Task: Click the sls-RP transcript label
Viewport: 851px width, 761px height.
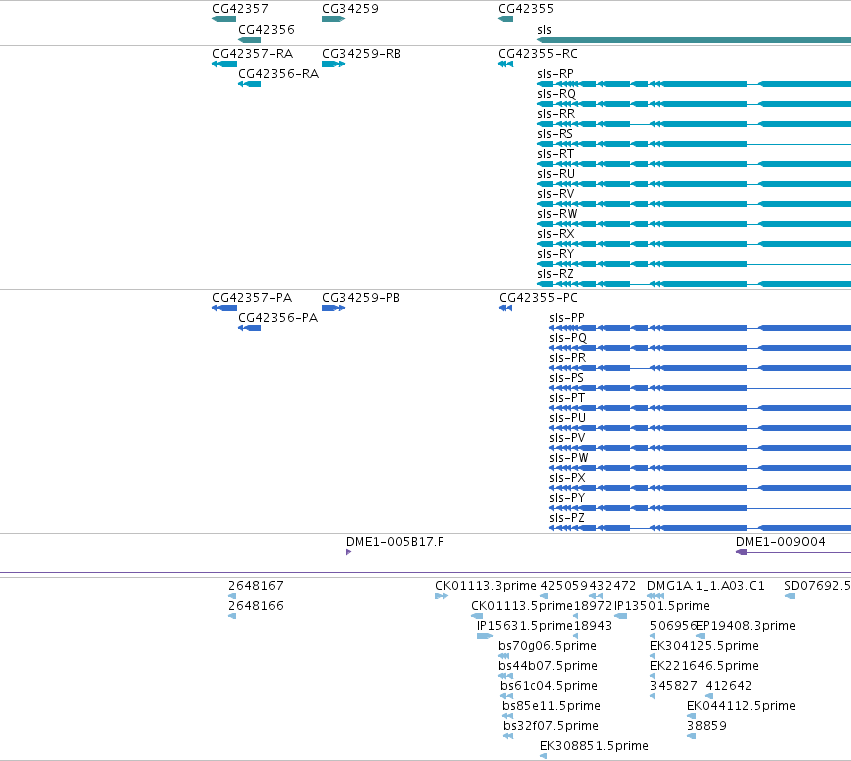Action: [x=555, y=74]
